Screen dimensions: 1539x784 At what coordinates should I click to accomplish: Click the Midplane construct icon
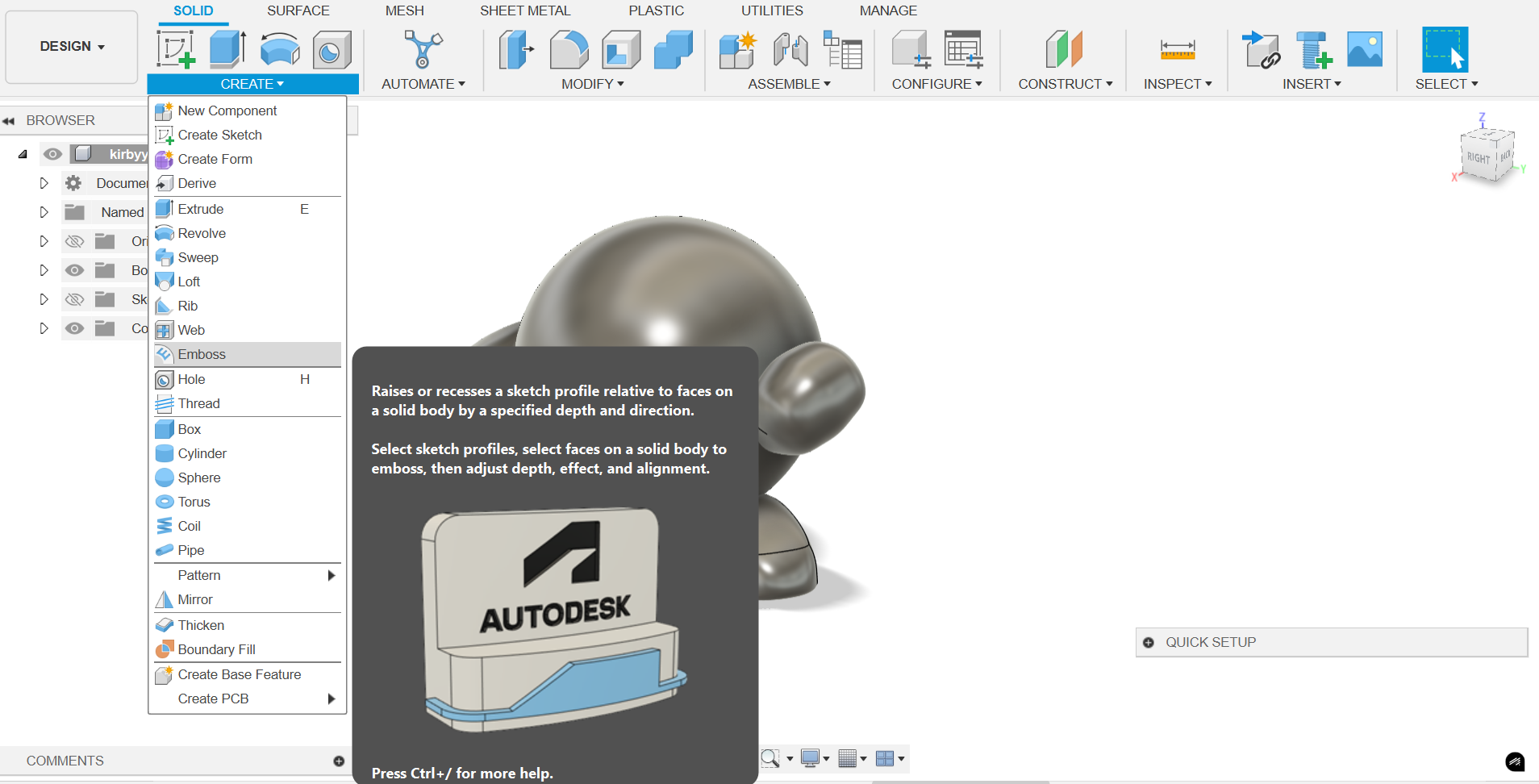(x=1064, y=49)
